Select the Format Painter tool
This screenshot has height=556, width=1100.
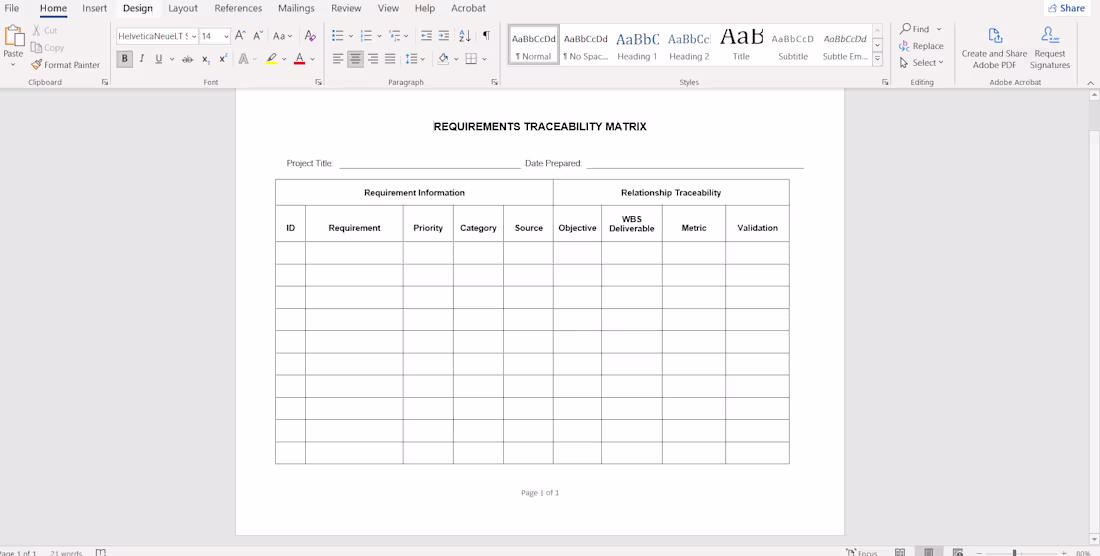(x=65, y=65)
